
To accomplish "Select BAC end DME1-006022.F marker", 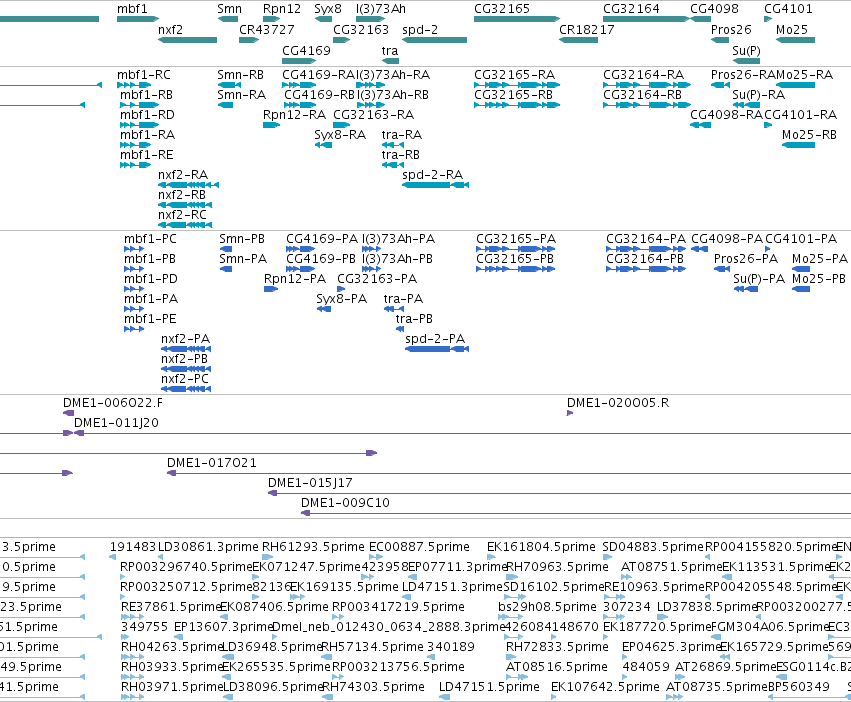I will pyautogui.click(x=68, y=413).
